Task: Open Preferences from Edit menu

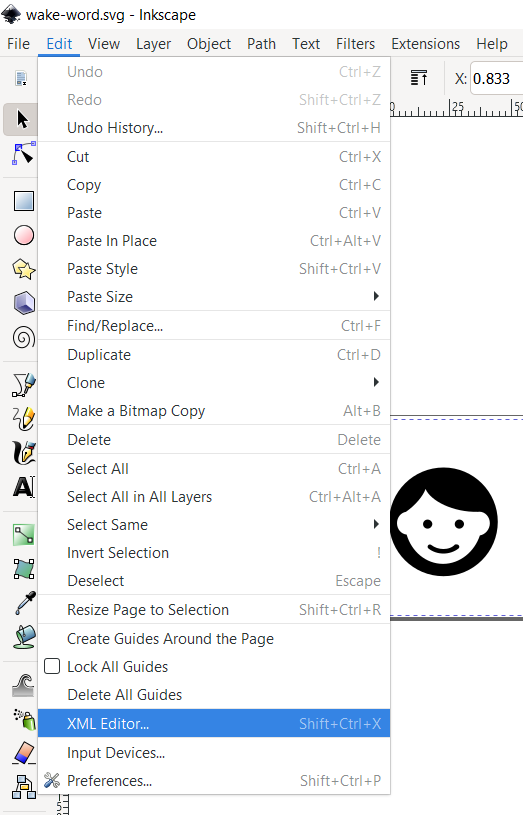Action: [x=214, y=781]
